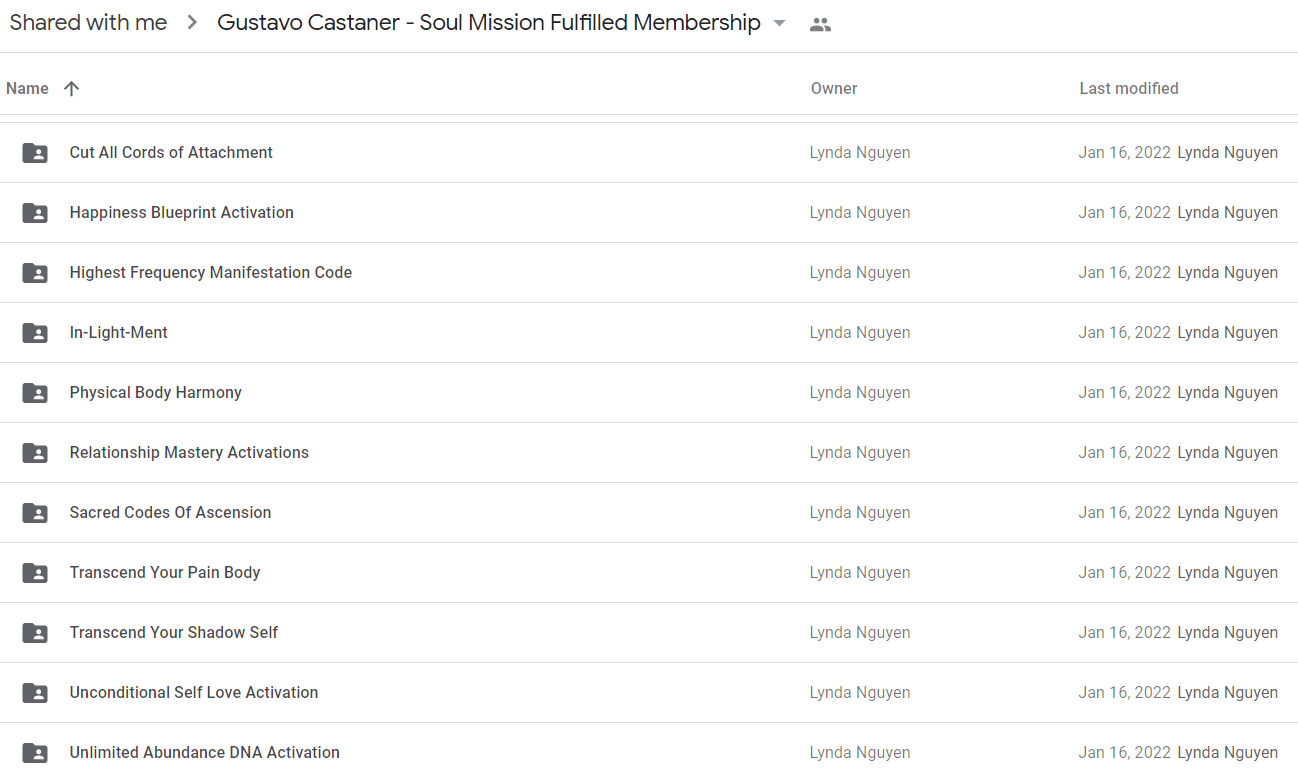Reverse sort direction with the Name arrow
The width and height of the screenshot is (1298, 782).
(x=71, y=88)
